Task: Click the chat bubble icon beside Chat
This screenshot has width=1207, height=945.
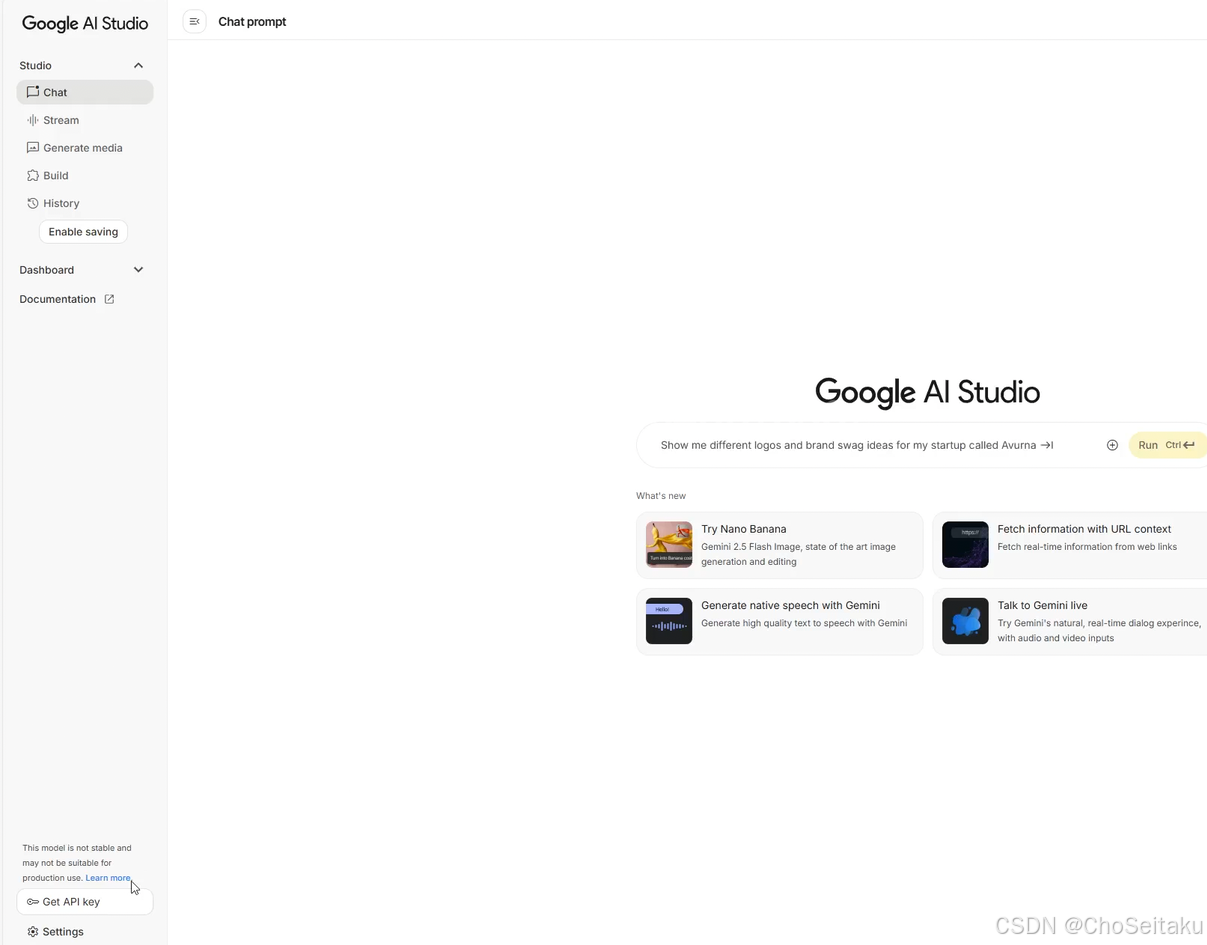Action: [x=33, y=92]
